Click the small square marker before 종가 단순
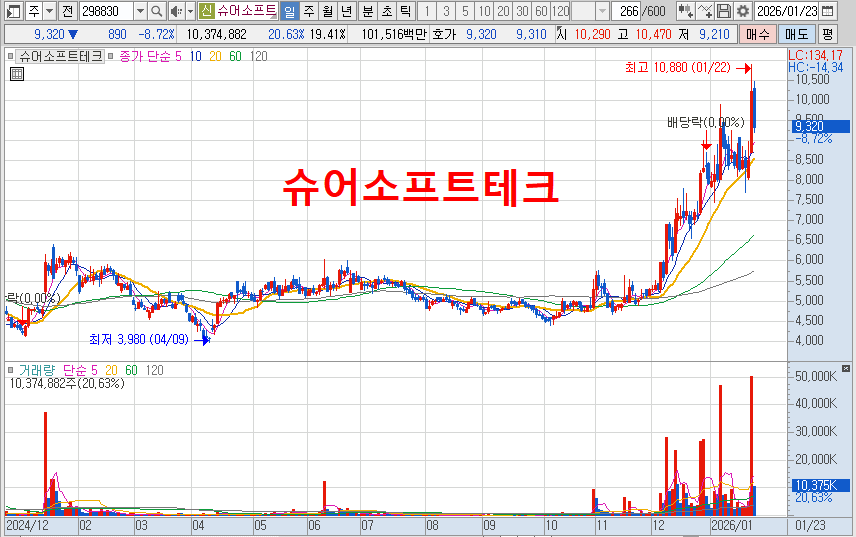856x537 pixels. pos(110,56)
